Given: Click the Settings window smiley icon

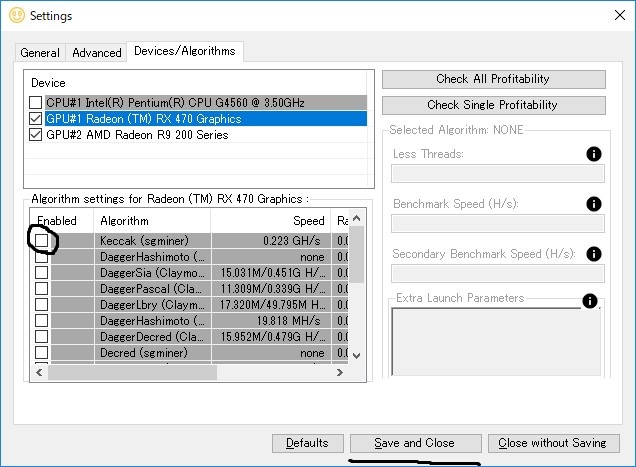Looking at the screenshot, I should [14, 15].
